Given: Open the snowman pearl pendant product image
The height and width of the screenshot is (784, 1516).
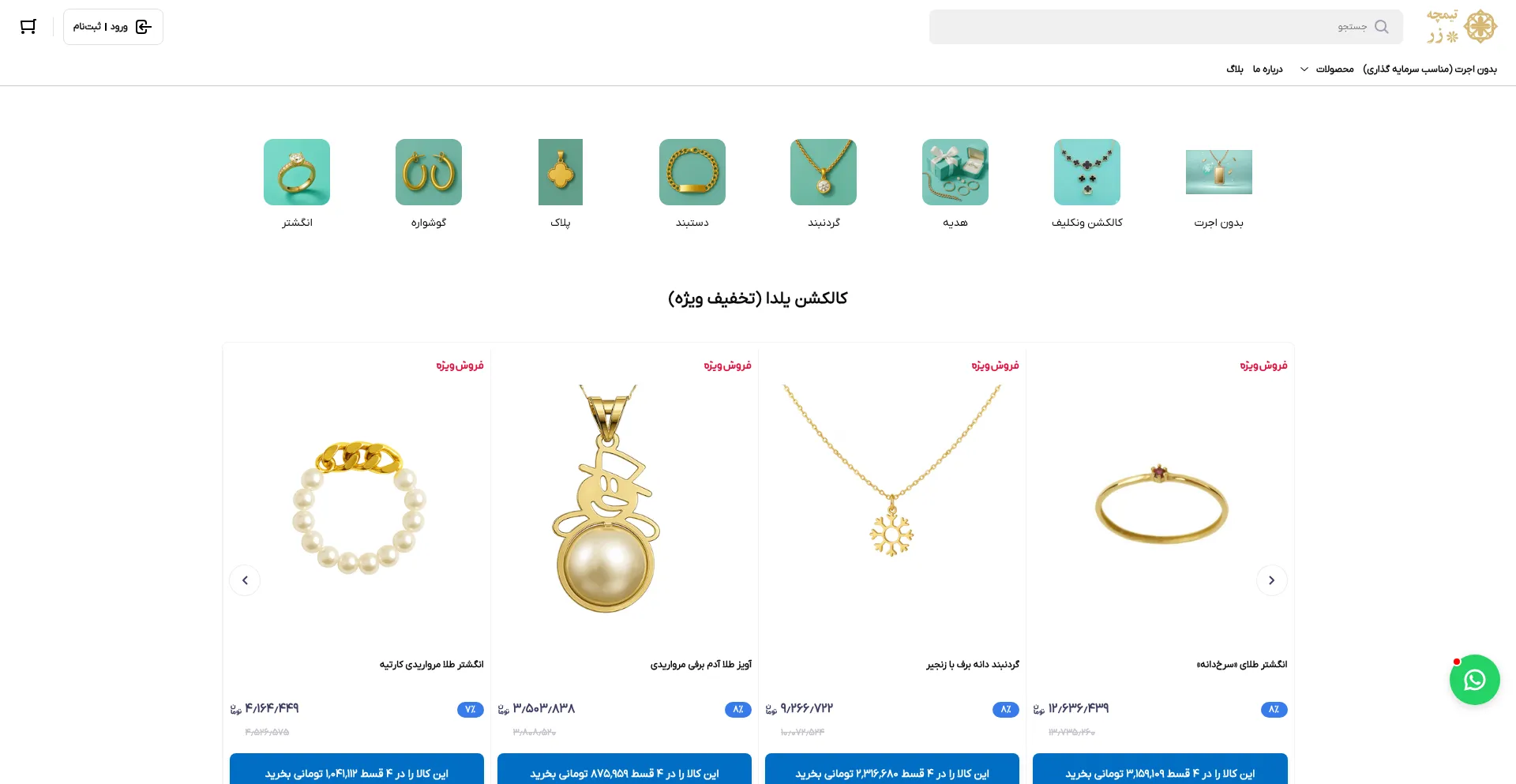Looking at the screenshot, I should point(607,499).
